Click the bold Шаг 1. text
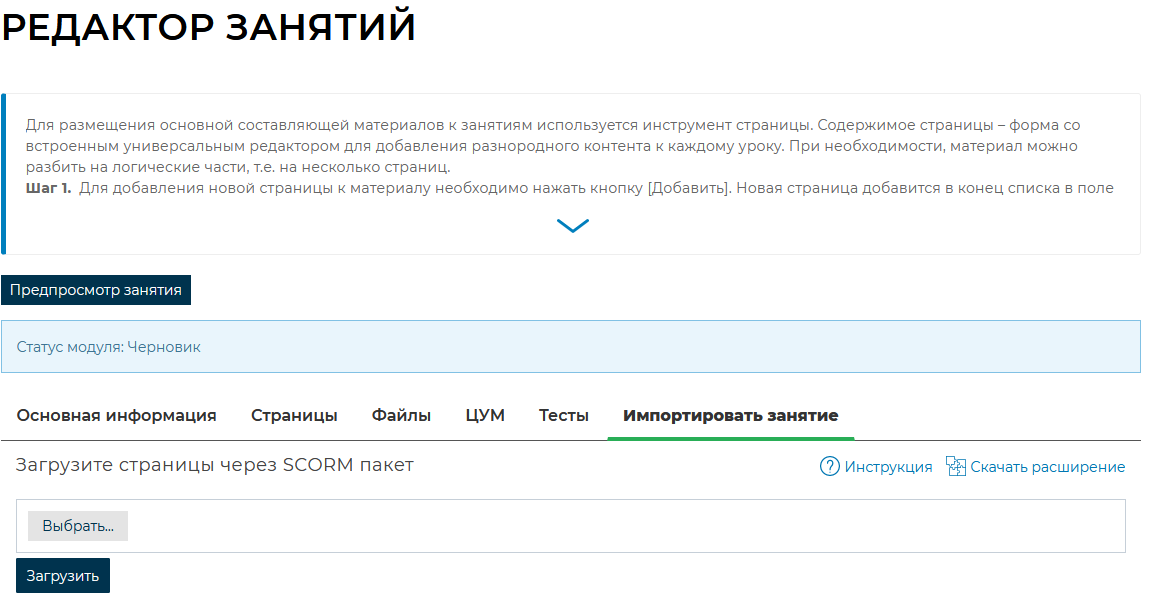This screenshot has width=1151, height=600. 48,188
